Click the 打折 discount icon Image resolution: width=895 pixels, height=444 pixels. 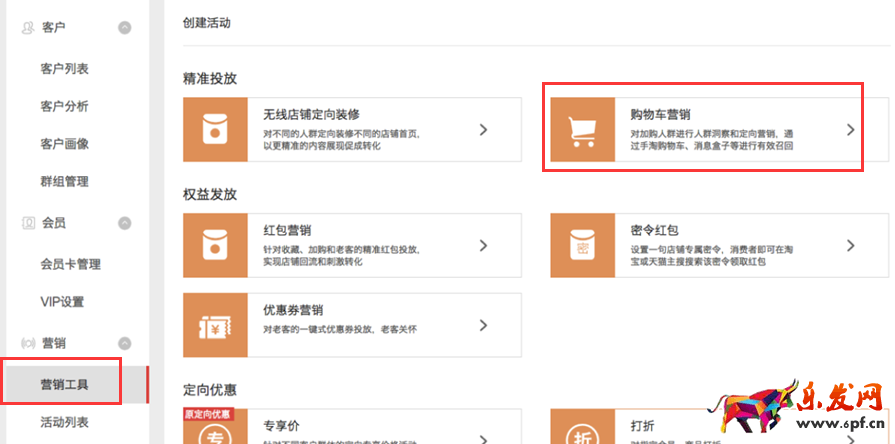(x=582, y=430)
